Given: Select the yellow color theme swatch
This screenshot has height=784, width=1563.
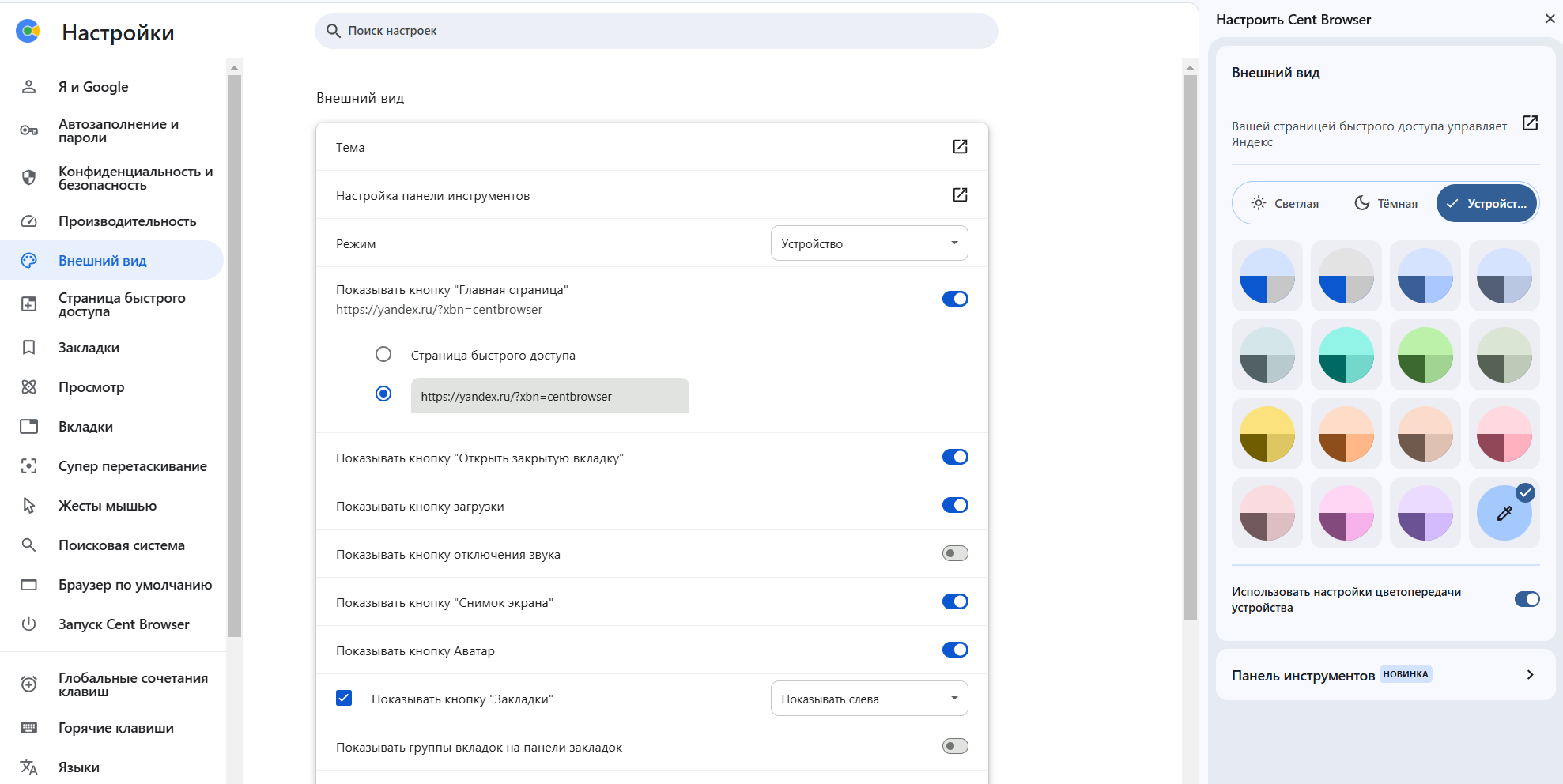Looking at the screenshot, I should (x=1267, y=434).
